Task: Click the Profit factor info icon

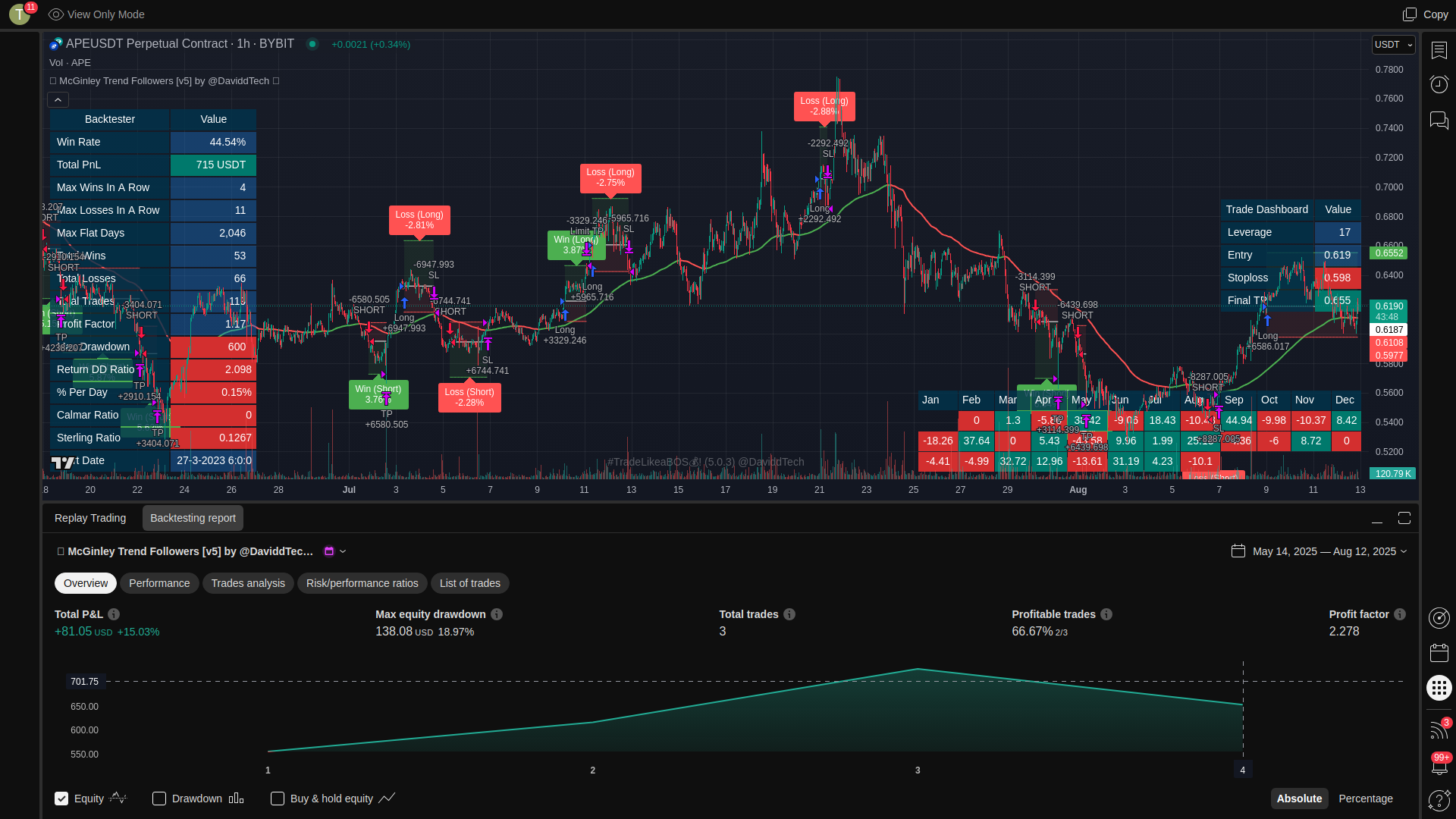Action: (x=1400, y=614)
